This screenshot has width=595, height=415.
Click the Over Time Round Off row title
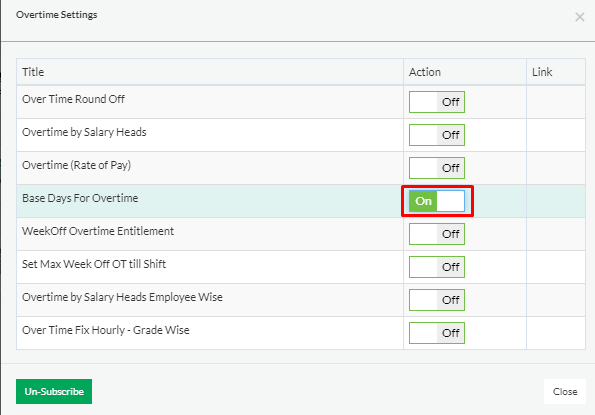[x=73, y=99]
